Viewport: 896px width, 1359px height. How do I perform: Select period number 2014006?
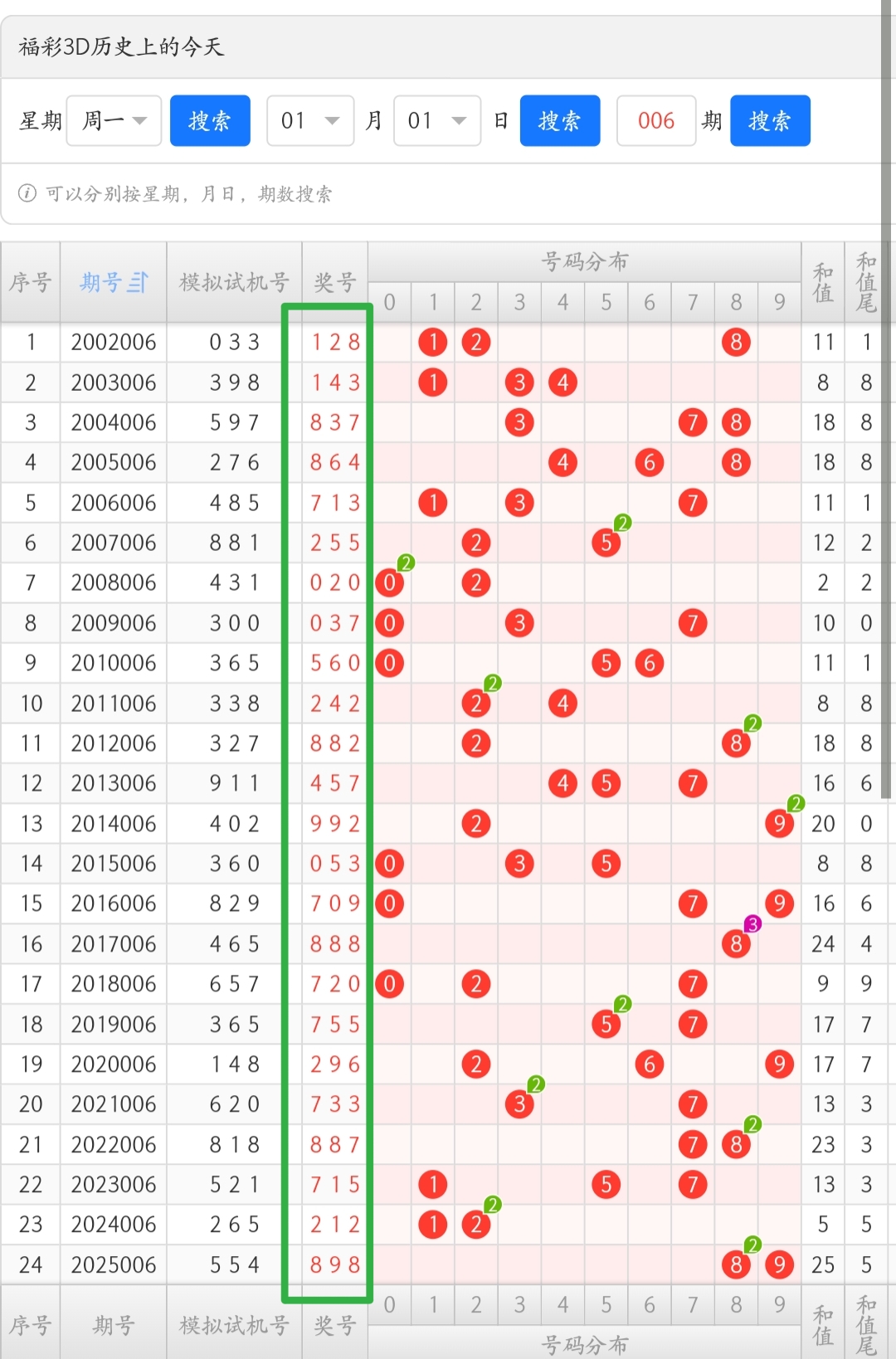(114, 824)
